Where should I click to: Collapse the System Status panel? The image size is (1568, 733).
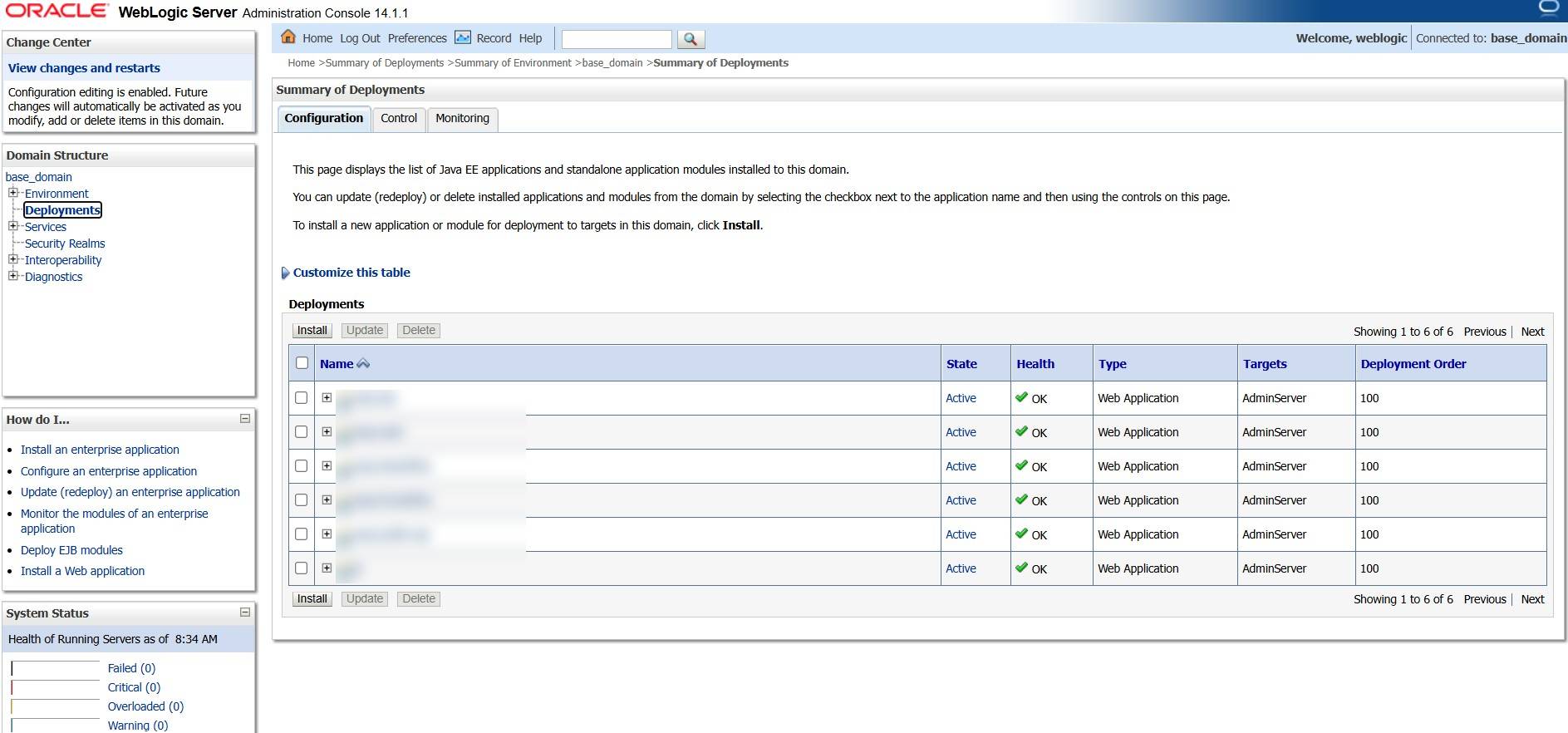point(245,612)
